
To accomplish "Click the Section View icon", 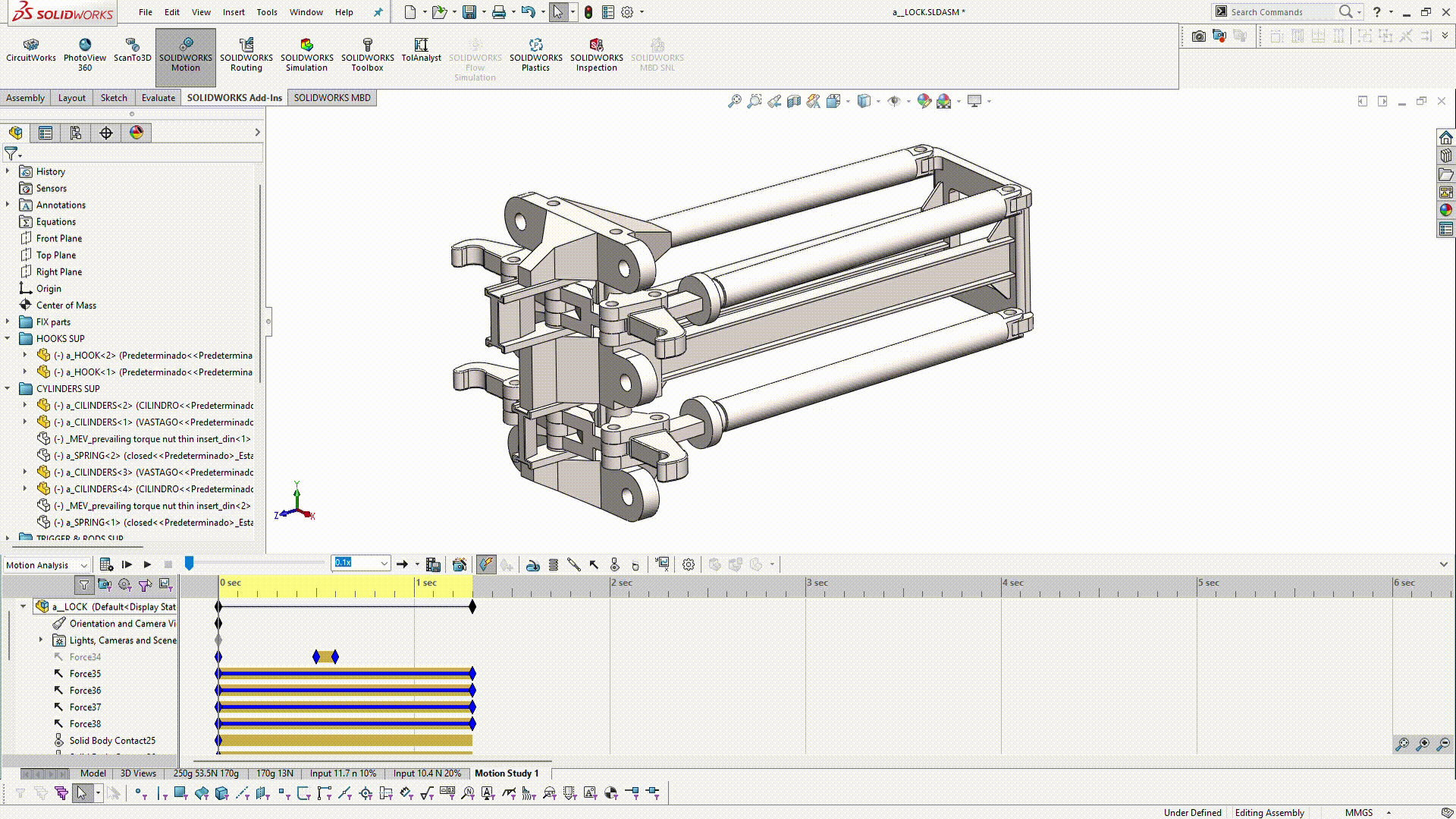I will (793, 101).
